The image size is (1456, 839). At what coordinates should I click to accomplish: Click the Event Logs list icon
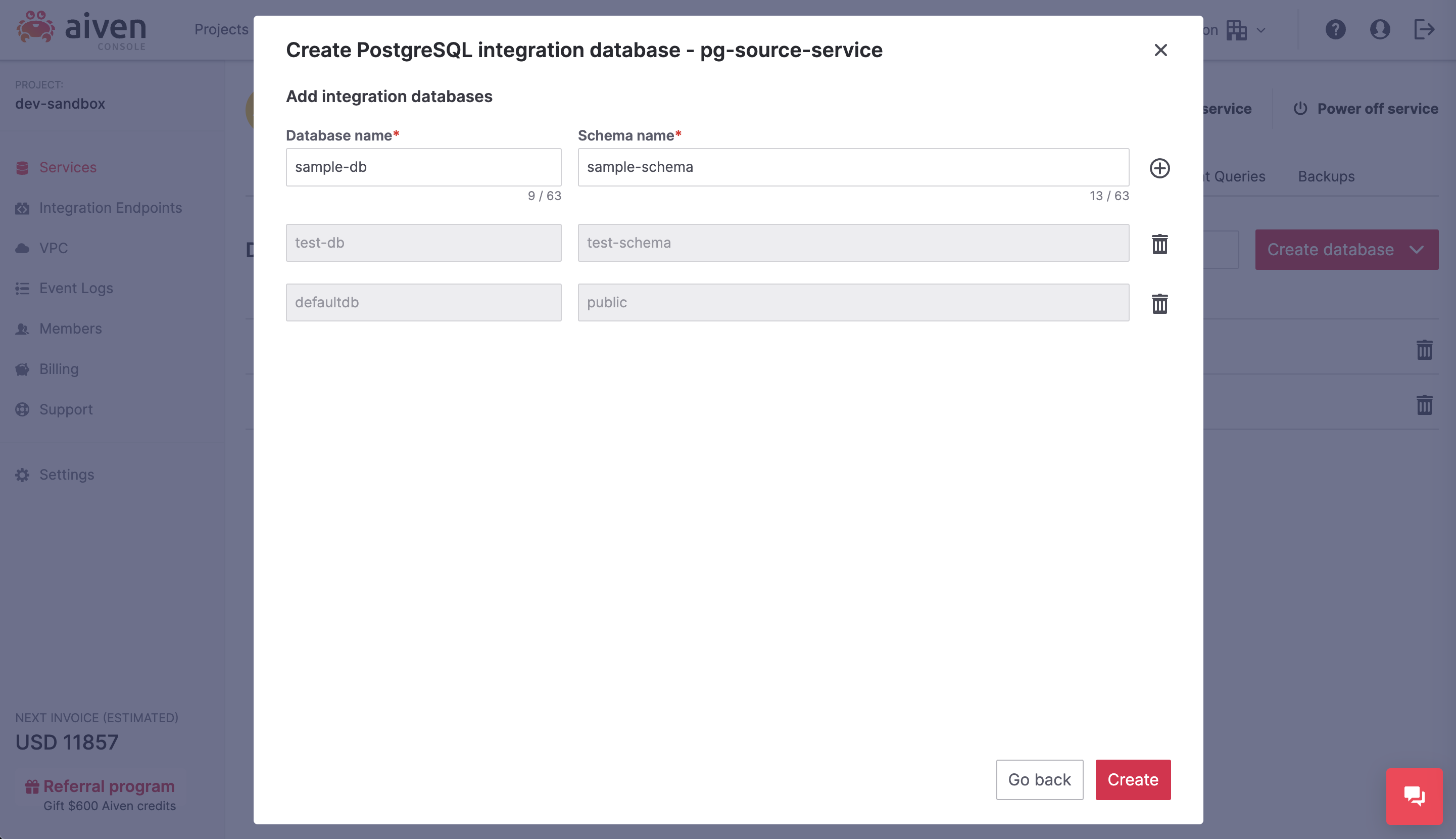pos(22,289)
